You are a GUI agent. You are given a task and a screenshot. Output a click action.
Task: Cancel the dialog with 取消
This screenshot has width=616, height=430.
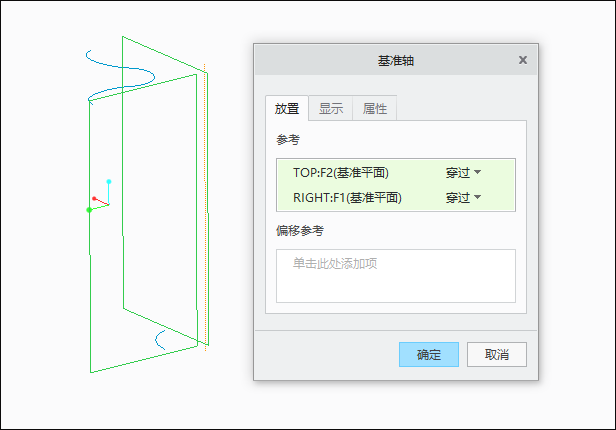[497, 354]
